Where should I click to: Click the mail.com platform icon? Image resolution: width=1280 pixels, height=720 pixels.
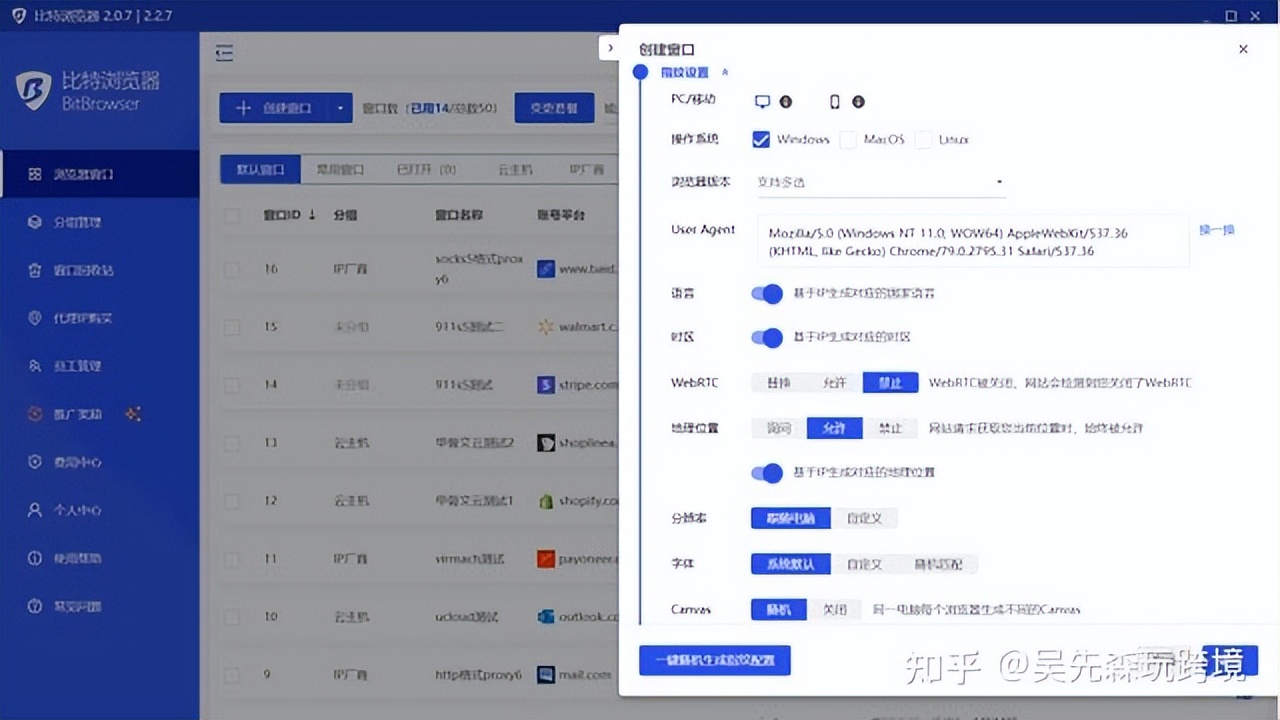(x=546, y=675)
